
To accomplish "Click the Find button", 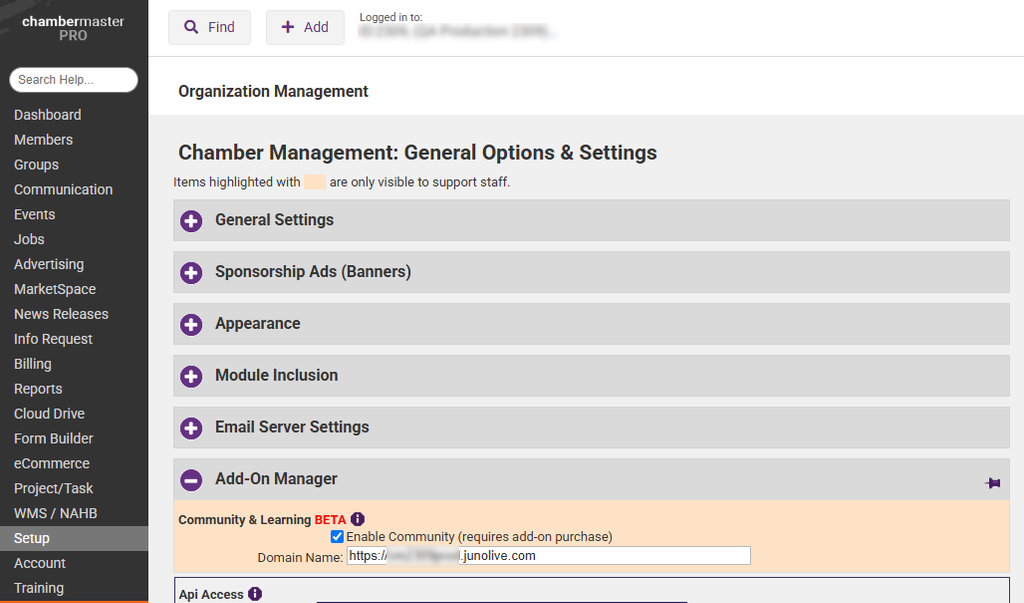I will [x=209, y=28].
